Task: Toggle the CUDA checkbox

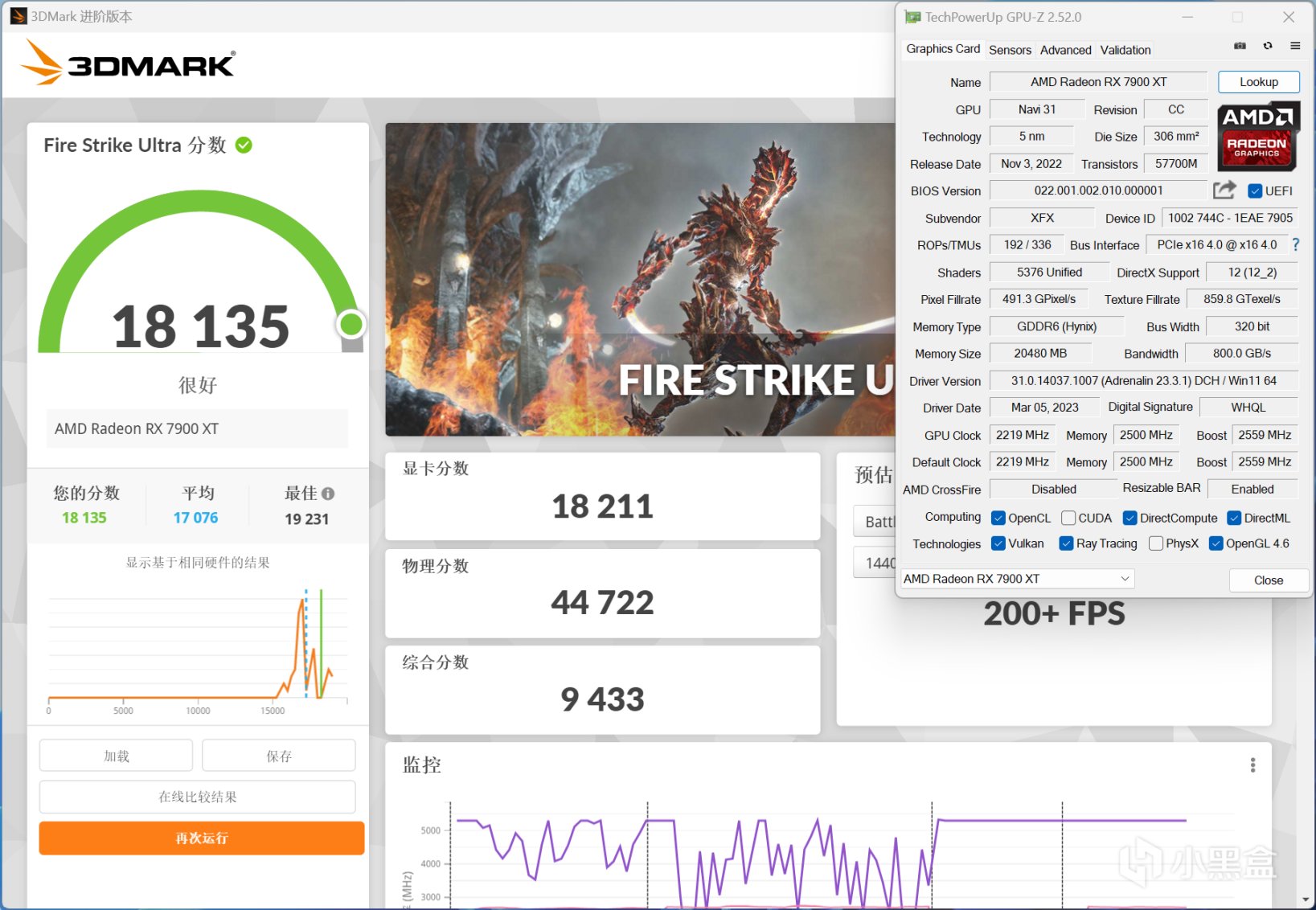Action: [1068, 518]
